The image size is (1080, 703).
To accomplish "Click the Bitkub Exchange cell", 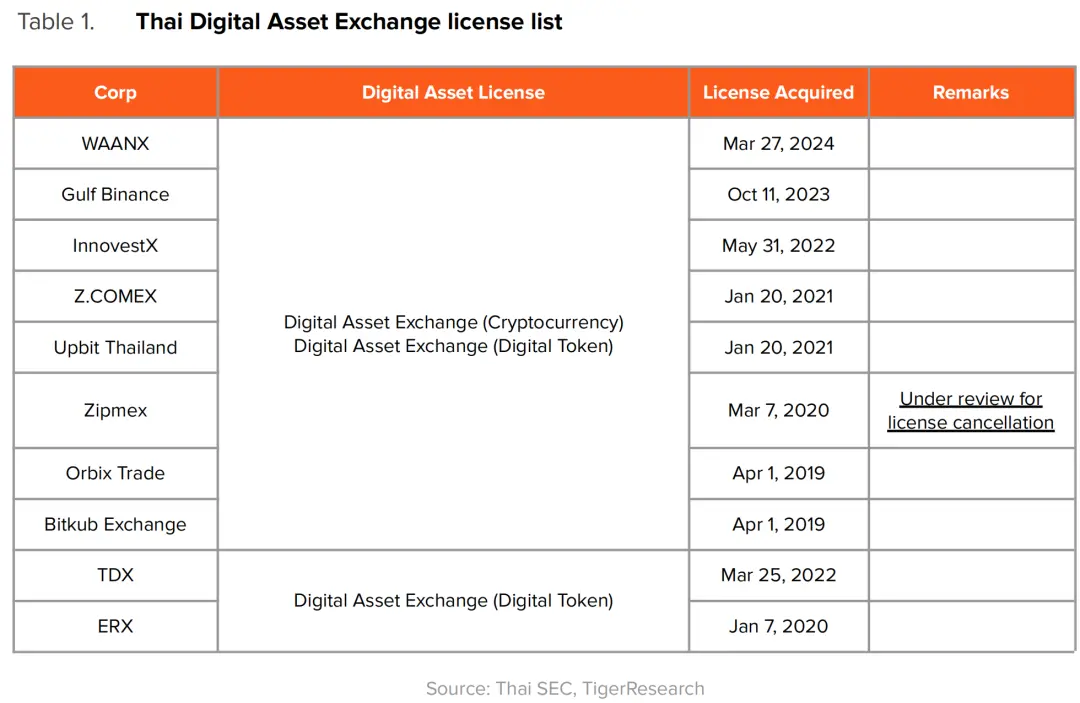I will coord(116,524).
